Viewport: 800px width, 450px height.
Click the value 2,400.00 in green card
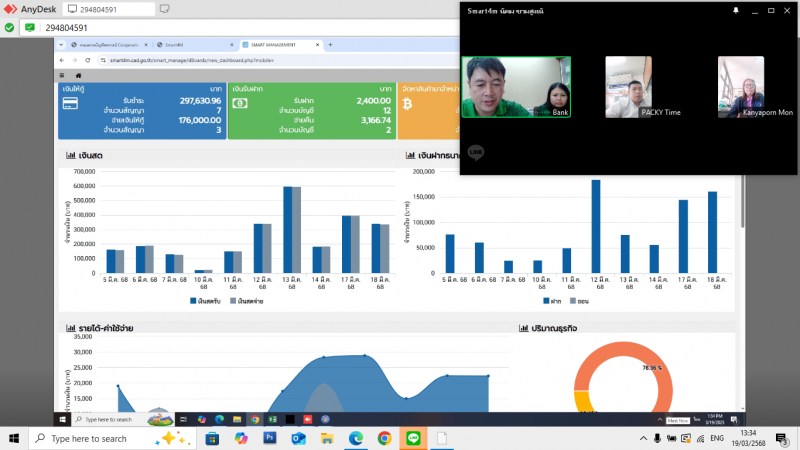(x=373, y=101)
